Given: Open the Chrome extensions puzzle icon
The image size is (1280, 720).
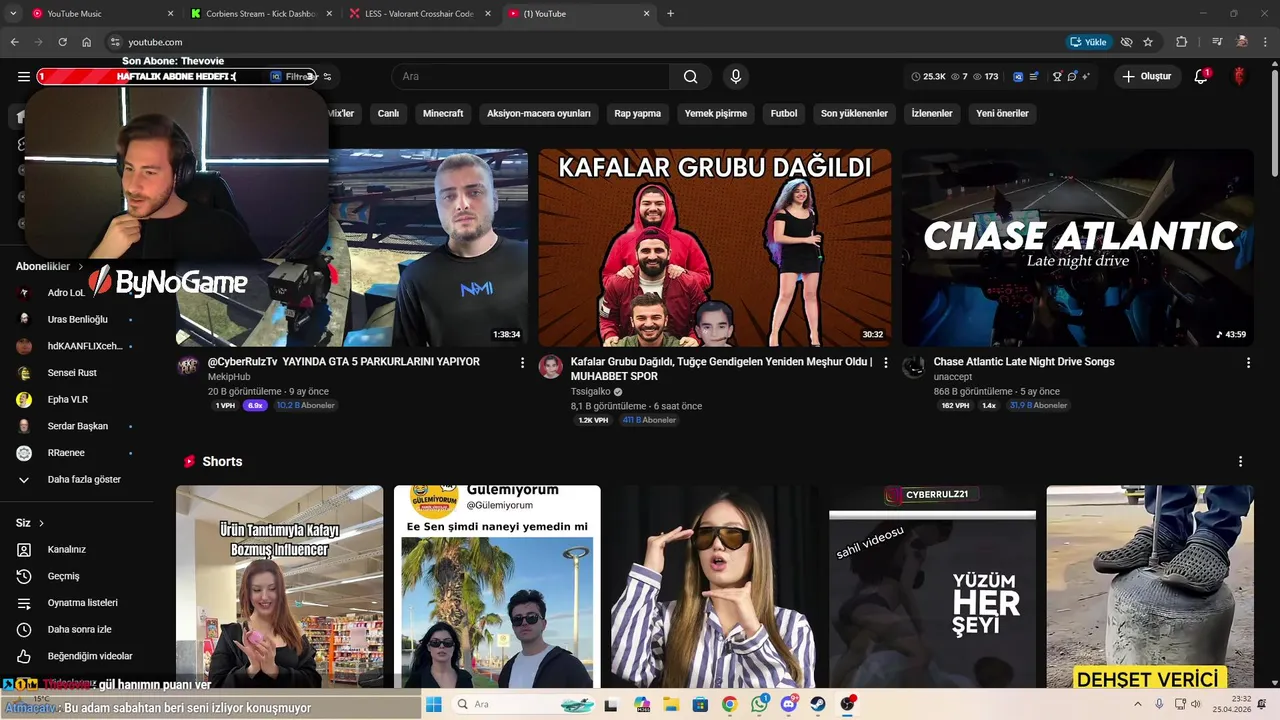Looking at the screenshot, I should click(x=1181, y=42).
